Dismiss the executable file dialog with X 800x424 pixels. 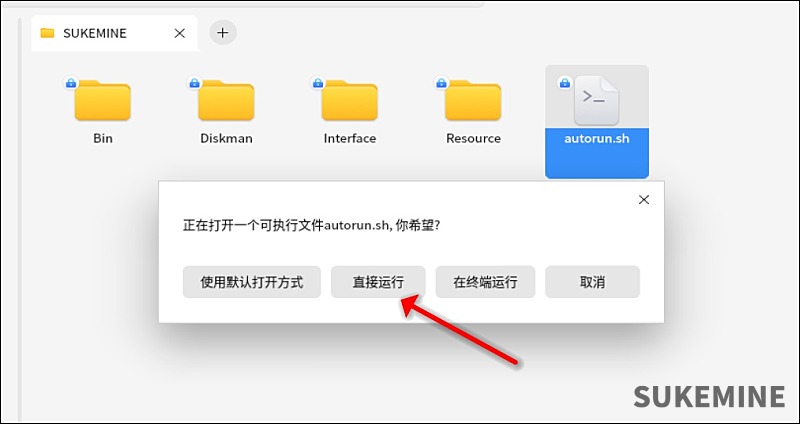coord(644,200)
